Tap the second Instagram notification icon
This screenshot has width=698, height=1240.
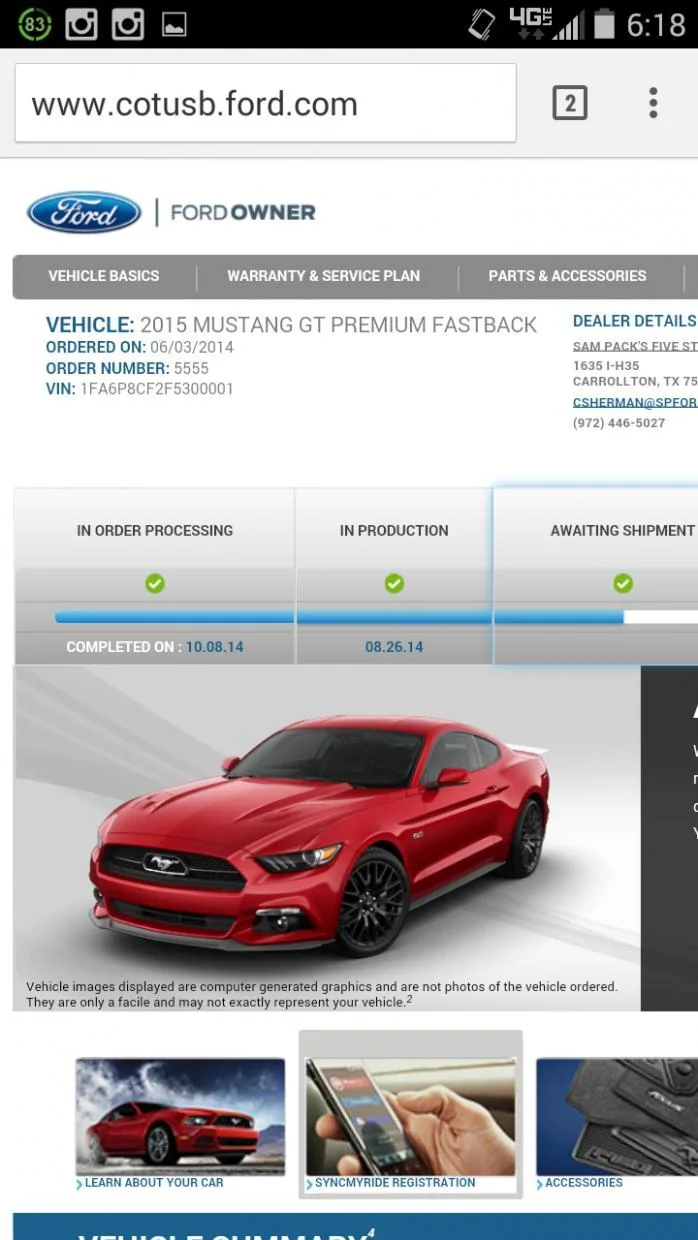click(x=128, y=23)
